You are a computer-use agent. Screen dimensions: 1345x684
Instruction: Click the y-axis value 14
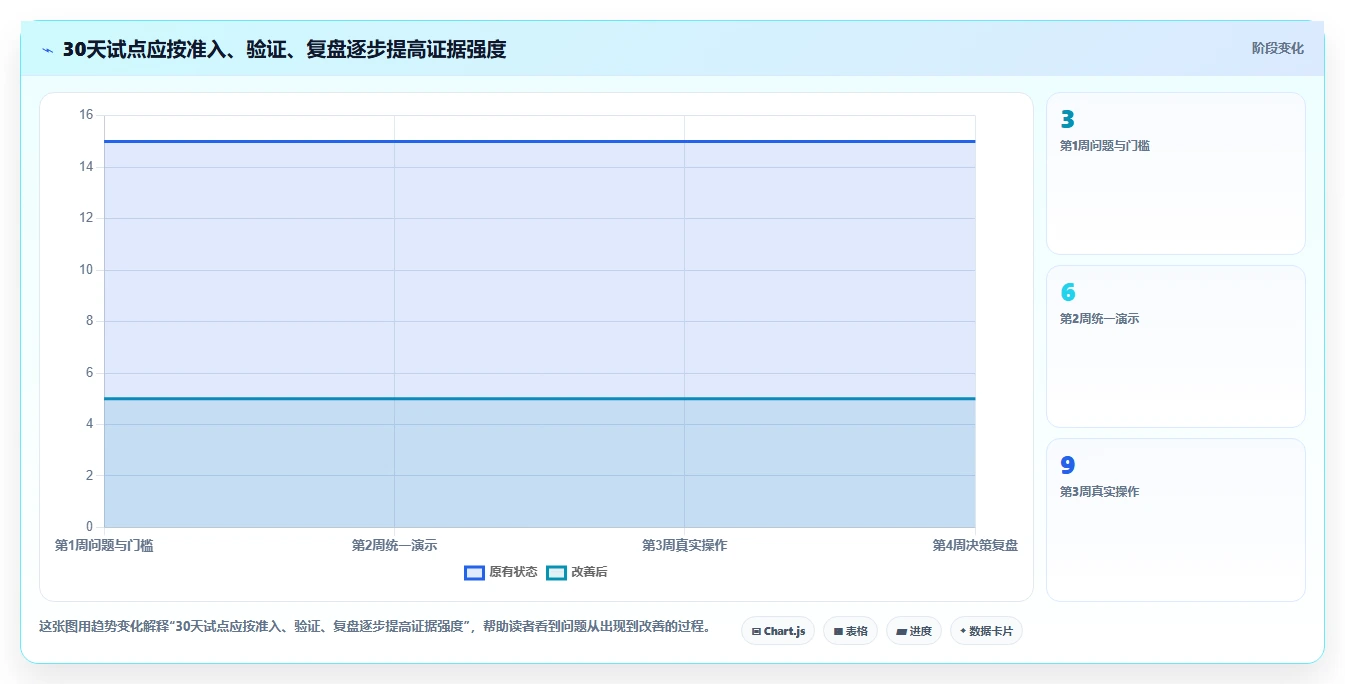click(x=86, y=166)
